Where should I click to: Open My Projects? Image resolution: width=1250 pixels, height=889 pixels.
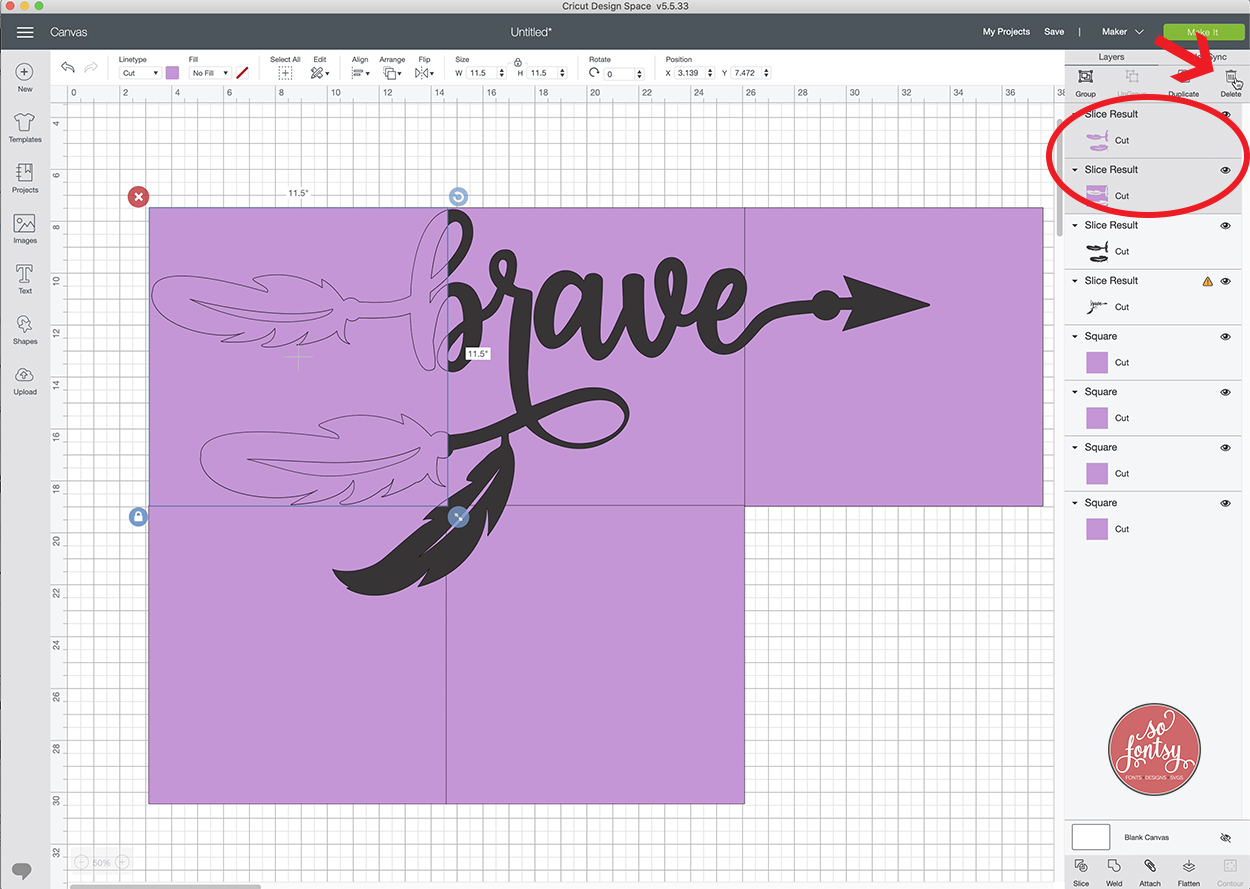tap(1006, 32)
